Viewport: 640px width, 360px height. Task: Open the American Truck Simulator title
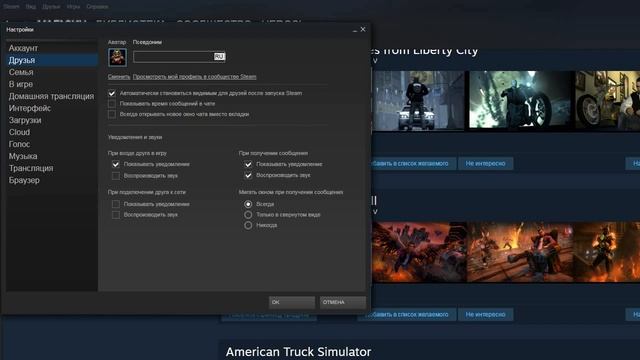[298, 352]
